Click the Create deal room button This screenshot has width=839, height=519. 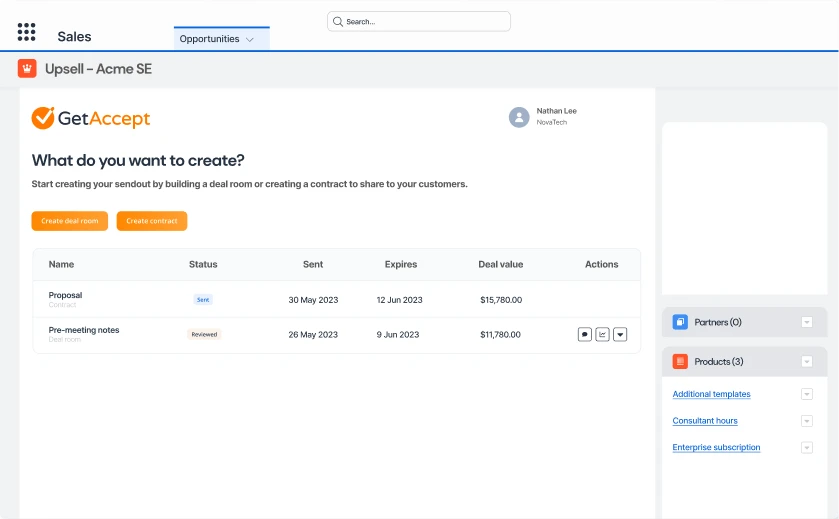pos(70,221)
